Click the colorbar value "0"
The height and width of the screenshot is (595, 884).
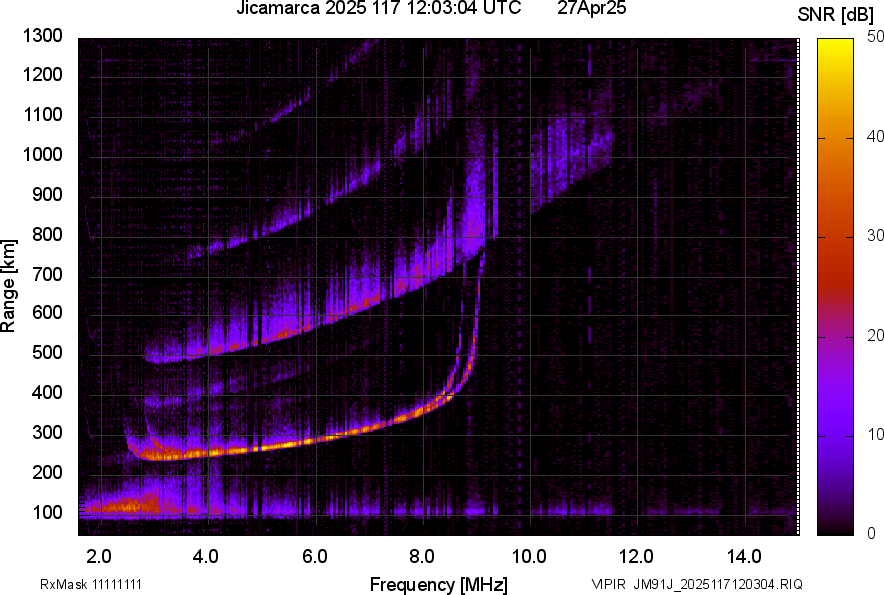(x=872, y=533)
